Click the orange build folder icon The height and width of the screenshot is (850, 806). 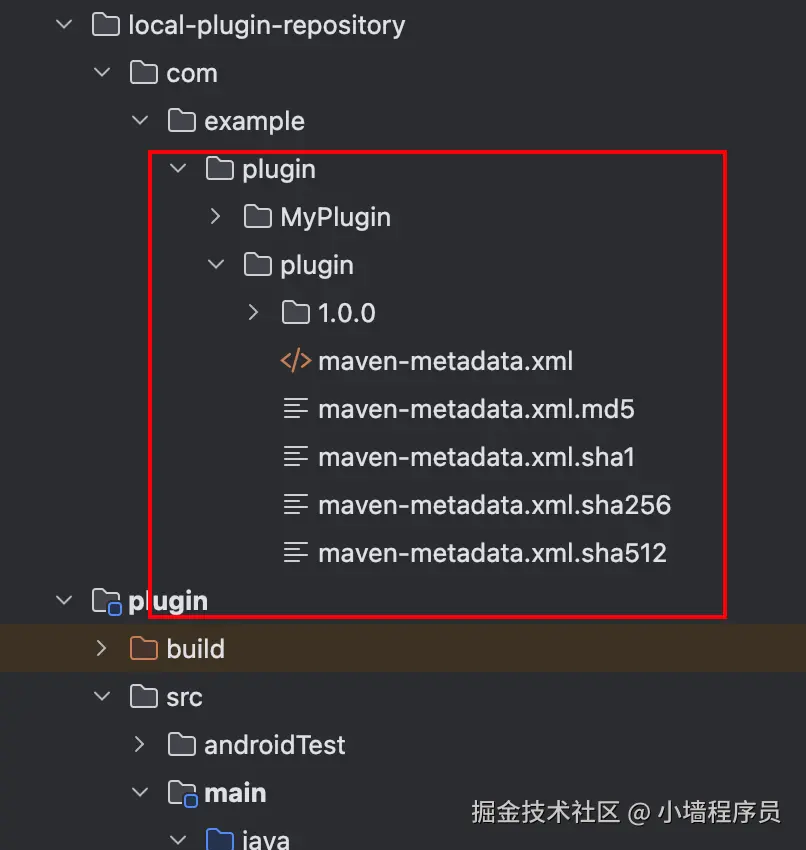[x=144, y=649]
